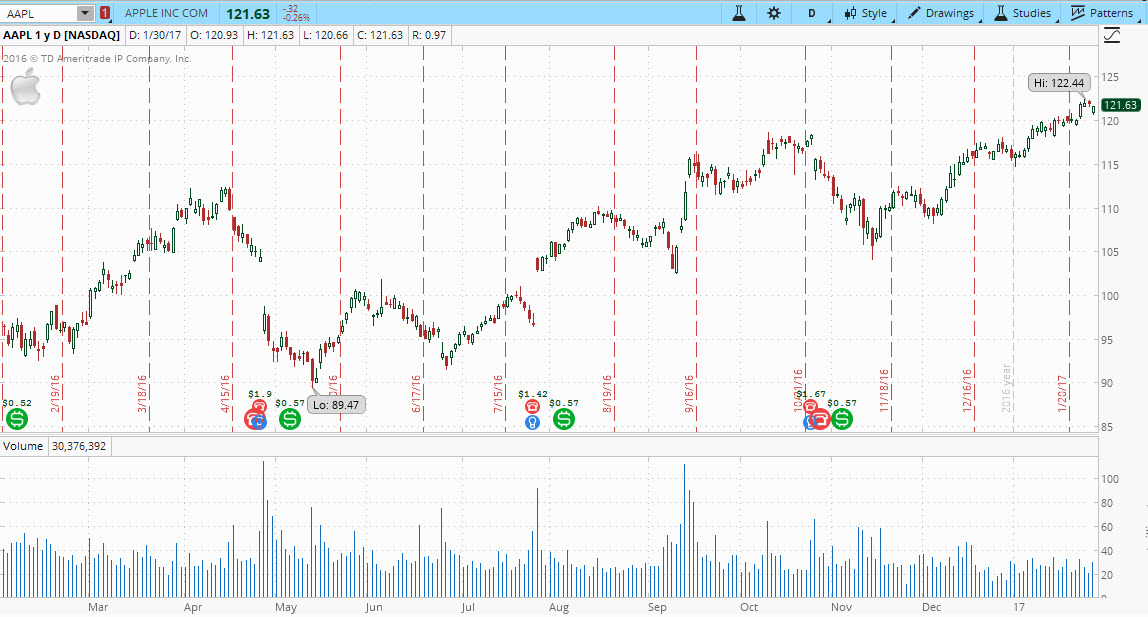Click the green dividend icon near November

pyautogui.click(x=842, y=419)
